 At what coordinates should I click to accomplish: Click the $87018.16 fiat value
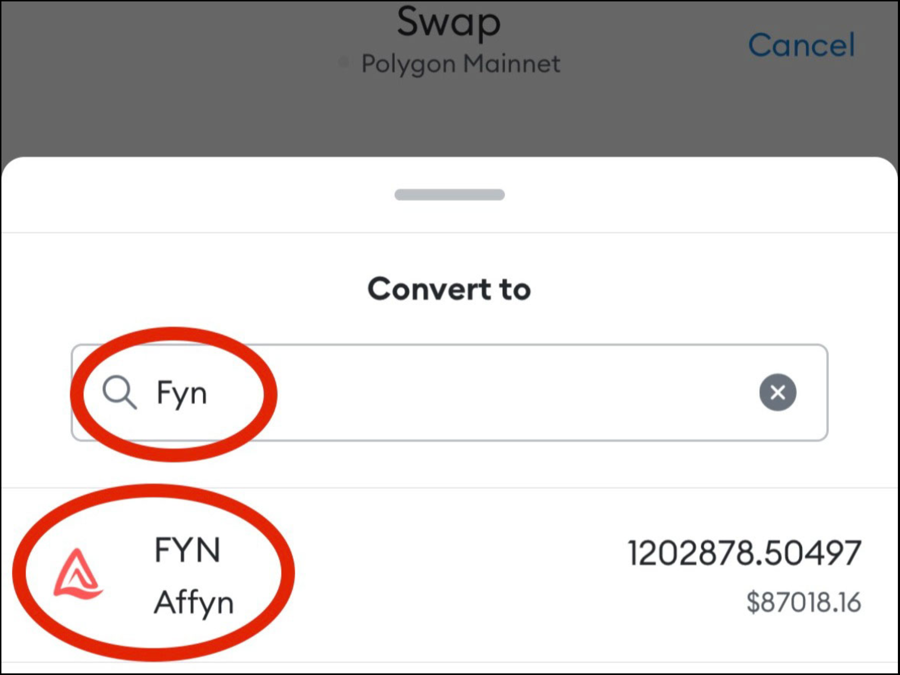tap(803, 603)
